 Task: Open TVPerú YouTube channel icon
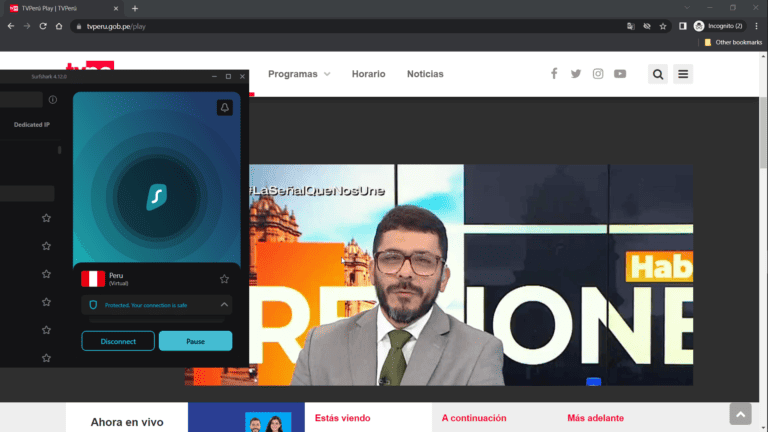pyautogui.click(x=620, y=73)
